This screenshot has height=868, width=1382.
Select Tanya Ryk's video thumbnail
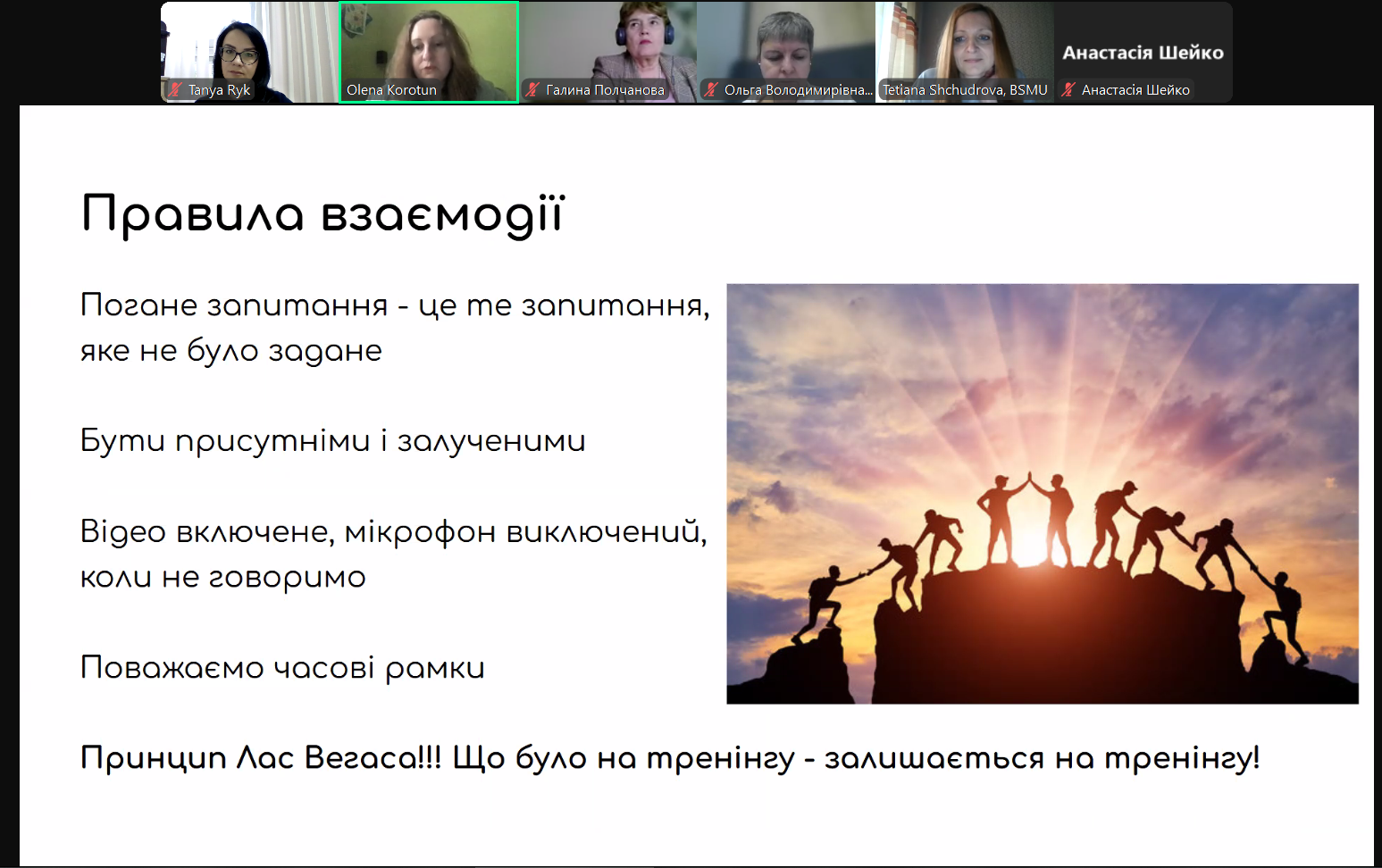(x=249, y=52)
